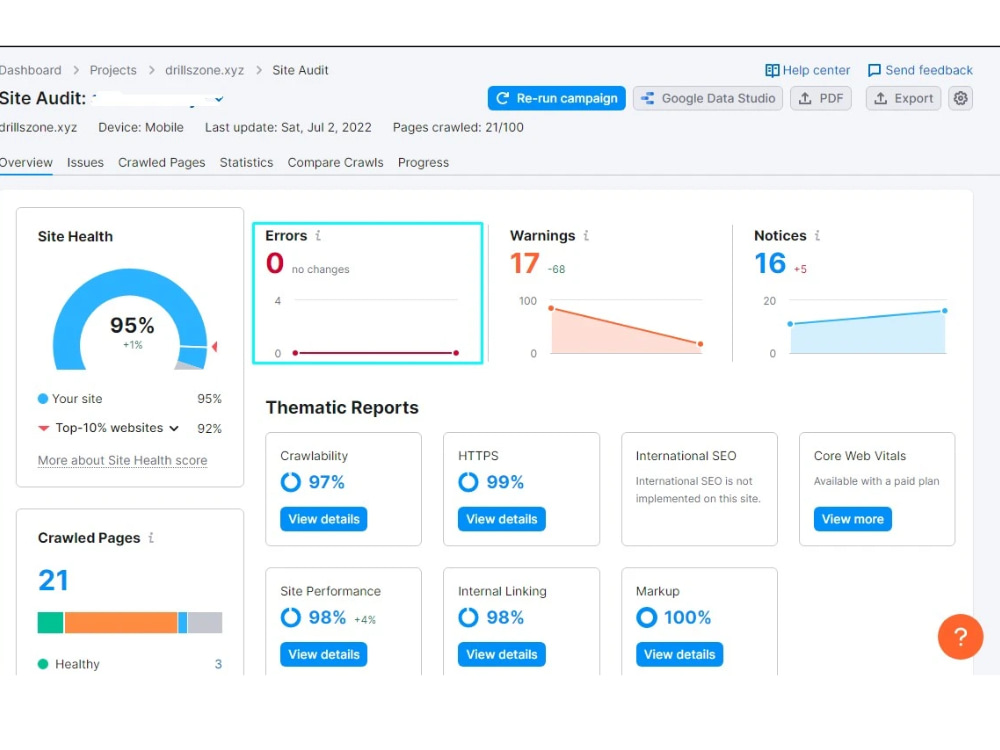Go to Projects breadcrumb
The image size is (1000, 750).
[x=113, y=70]
